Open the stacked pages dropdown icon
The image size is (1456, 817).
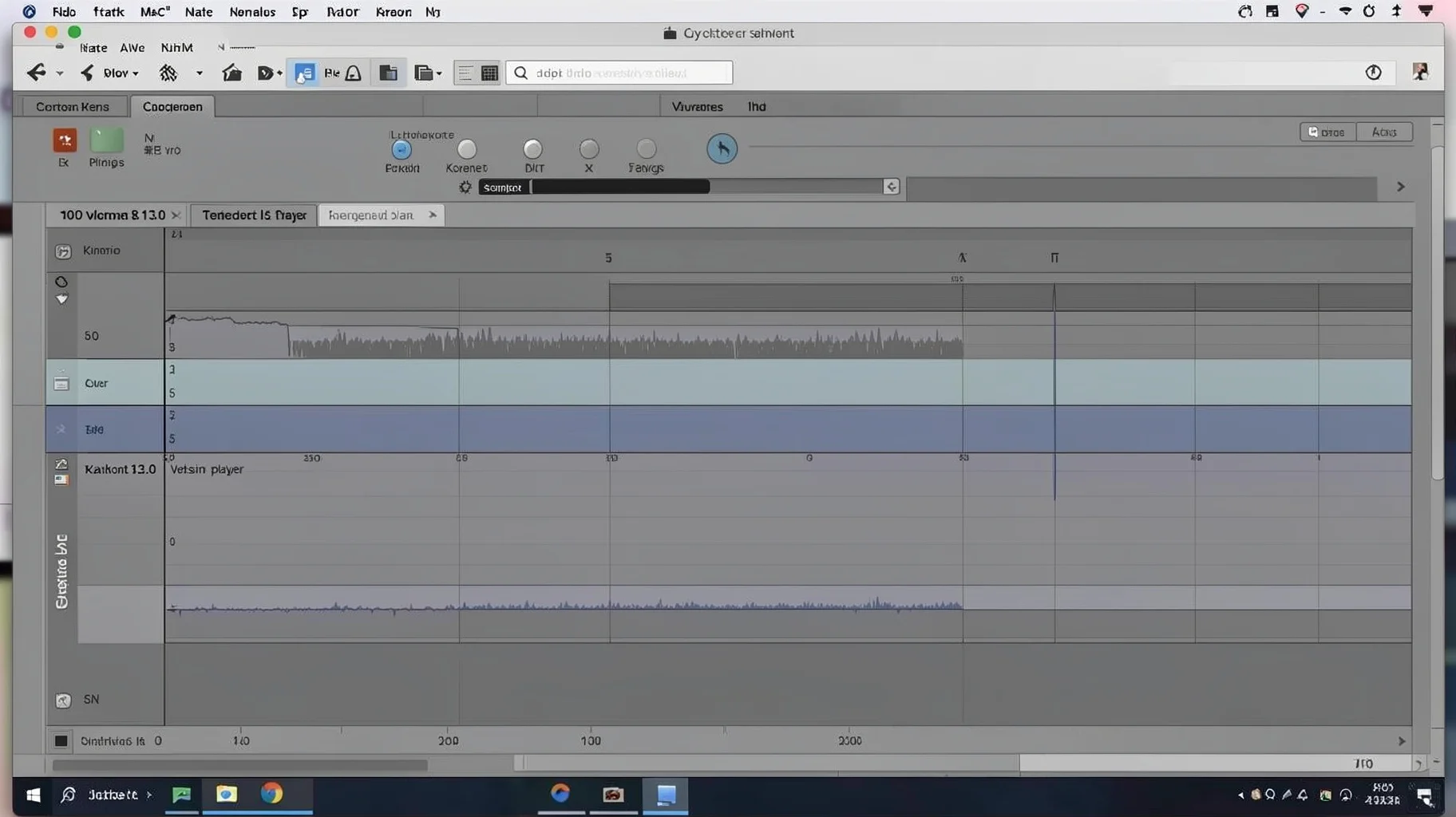[428, 73]
